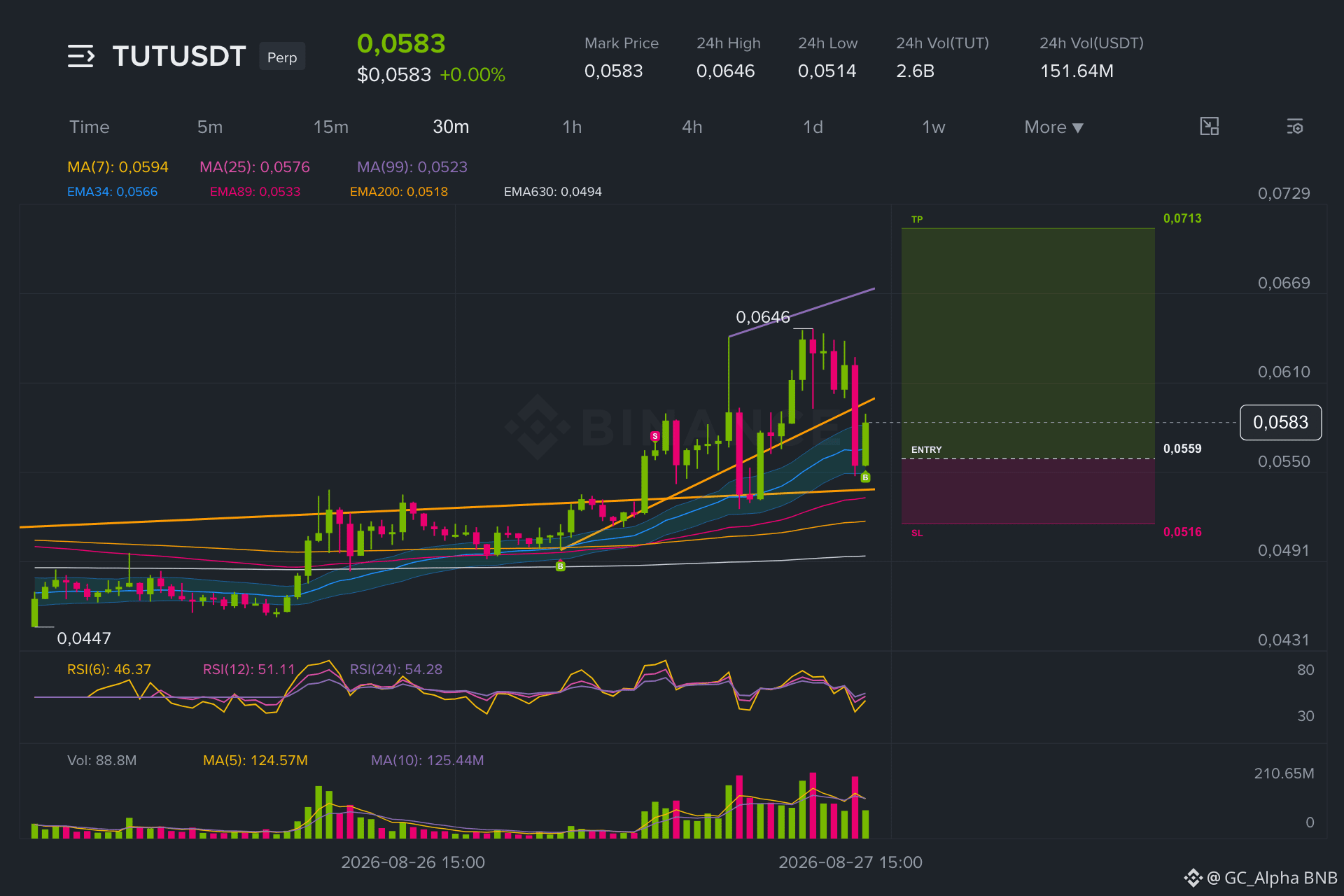Click the 24h Vol(USDT) value 151.64M
Image resolution: width=1344 pixels, height=896 pixels.
pos(1077,71)
